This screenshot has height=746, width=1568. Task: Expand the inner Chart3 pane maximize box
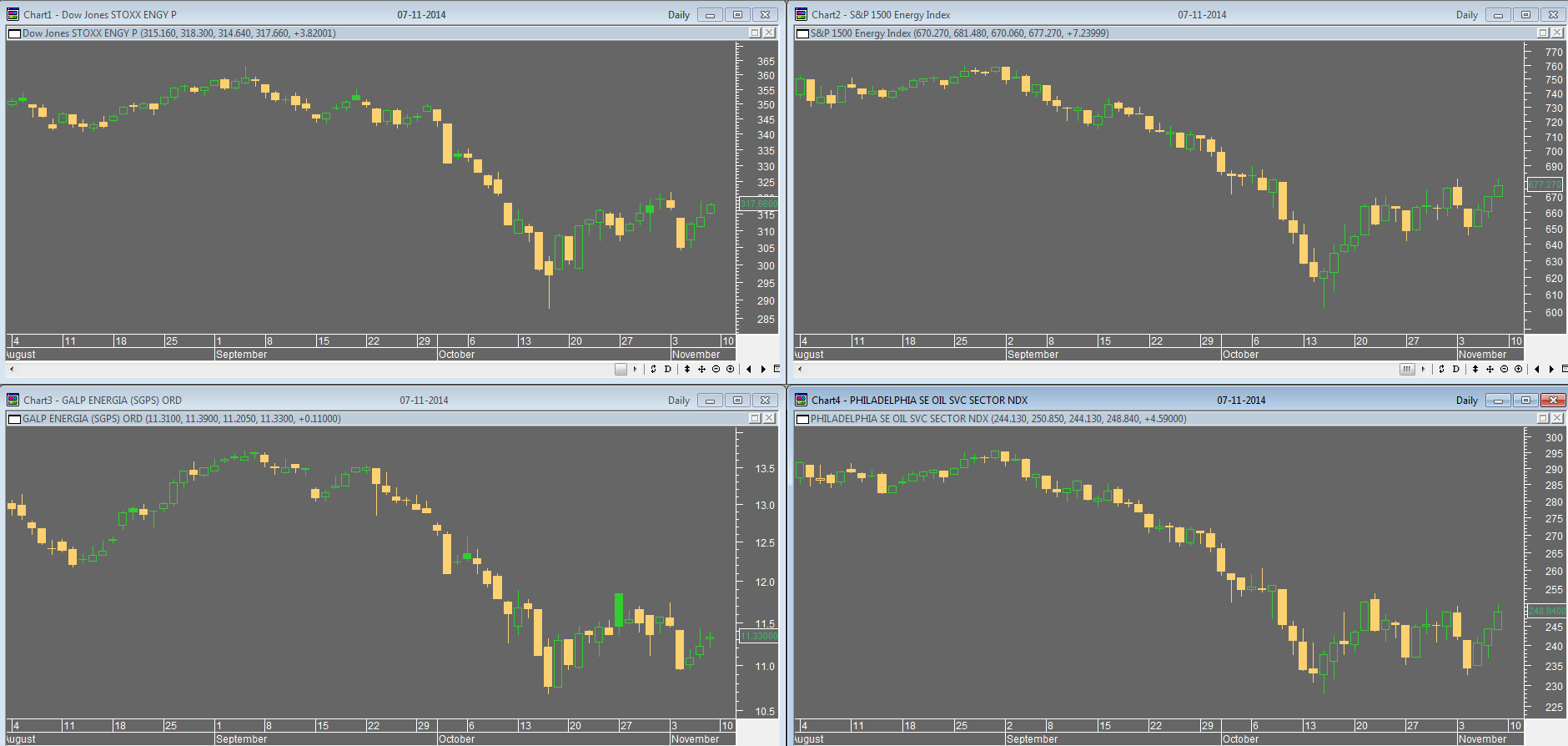755,418
